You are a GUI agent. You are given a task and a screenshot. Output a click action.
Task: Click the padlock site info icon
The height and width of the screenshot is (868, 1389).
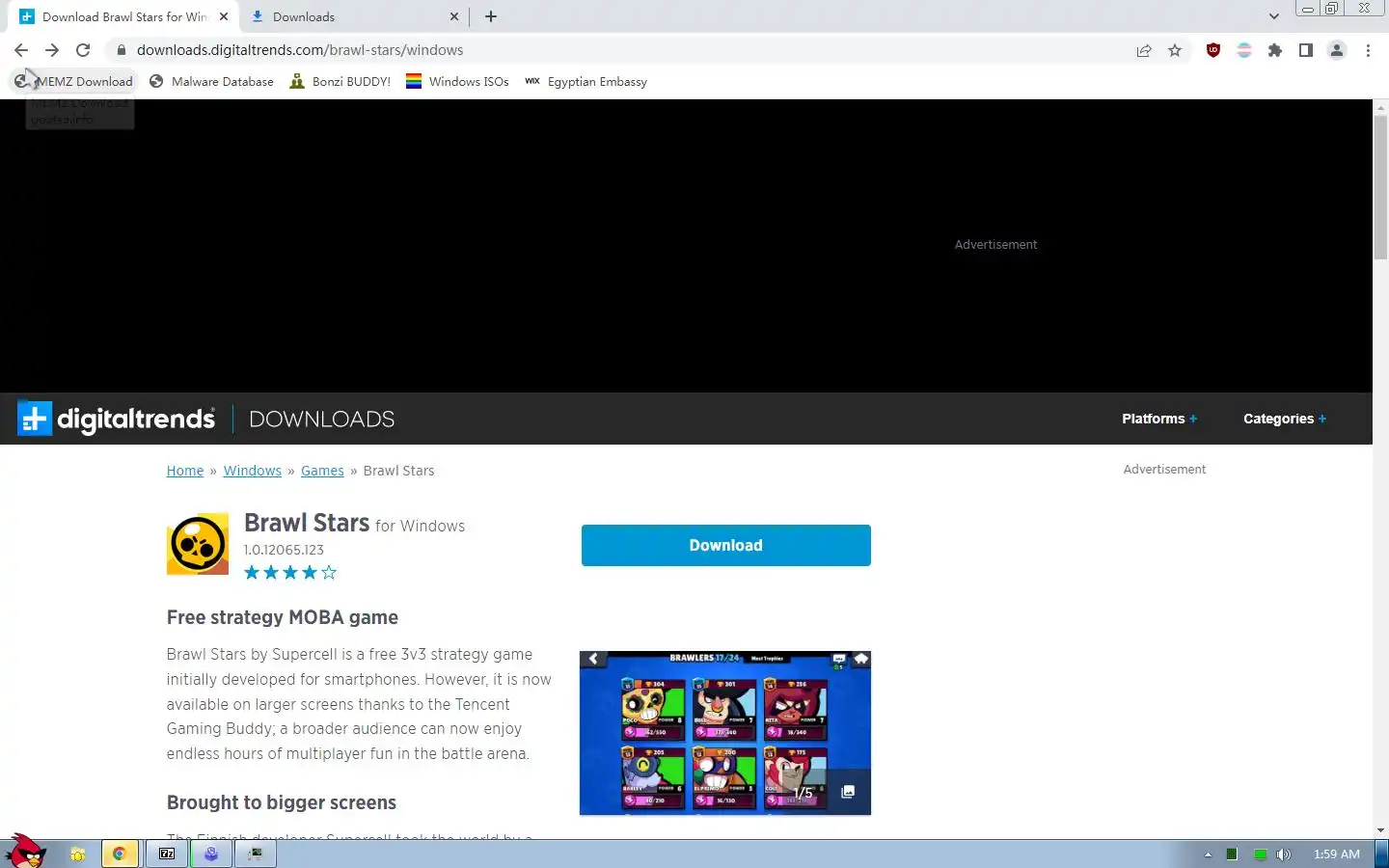121,50
